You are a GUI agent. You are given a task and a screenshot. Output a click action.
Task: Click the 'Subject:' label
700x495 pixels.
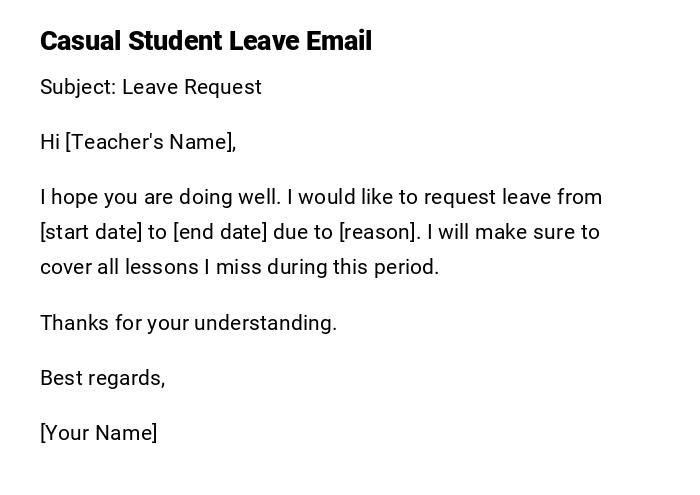(x=77, y=87)
